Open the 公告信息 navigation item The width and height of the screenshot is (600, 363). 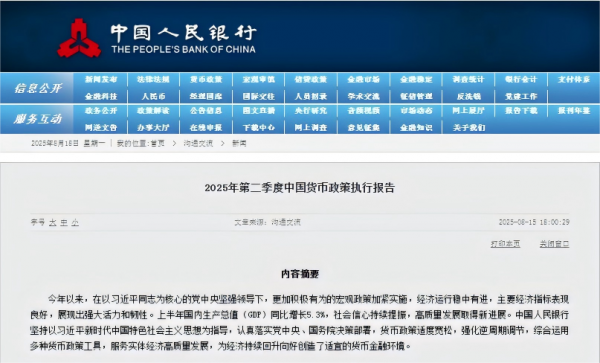pyautogui.click(x=206, y=111)
